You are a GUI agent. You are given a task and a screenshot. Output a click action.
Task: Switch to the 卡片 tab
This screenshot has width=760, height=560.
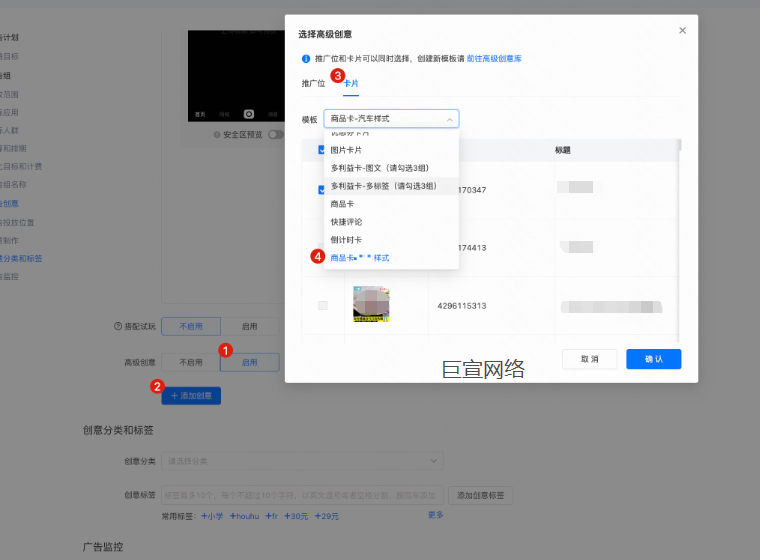point(351,83)
